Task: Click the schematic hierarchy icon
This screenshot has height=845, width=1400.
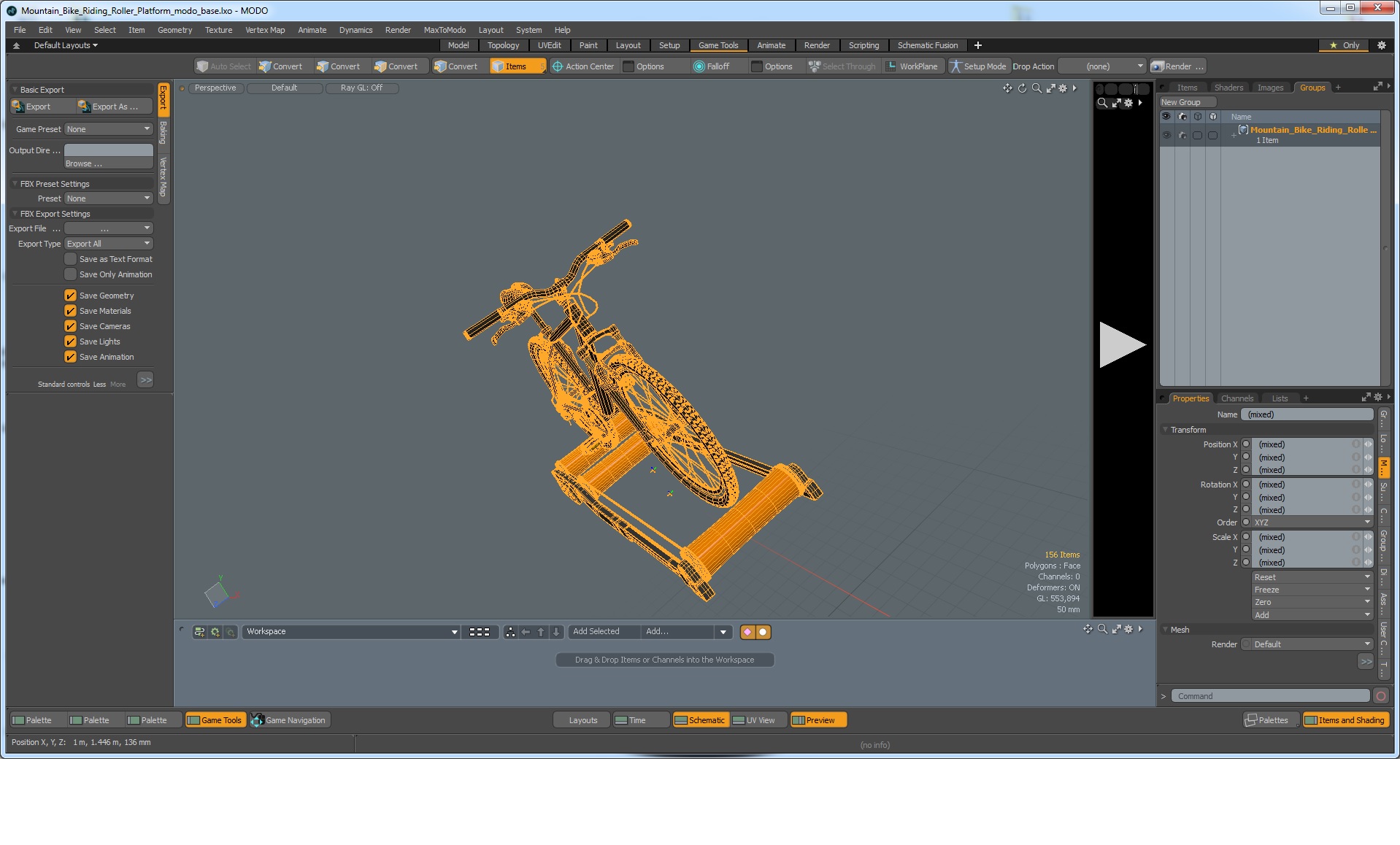Action: (510, 632)
